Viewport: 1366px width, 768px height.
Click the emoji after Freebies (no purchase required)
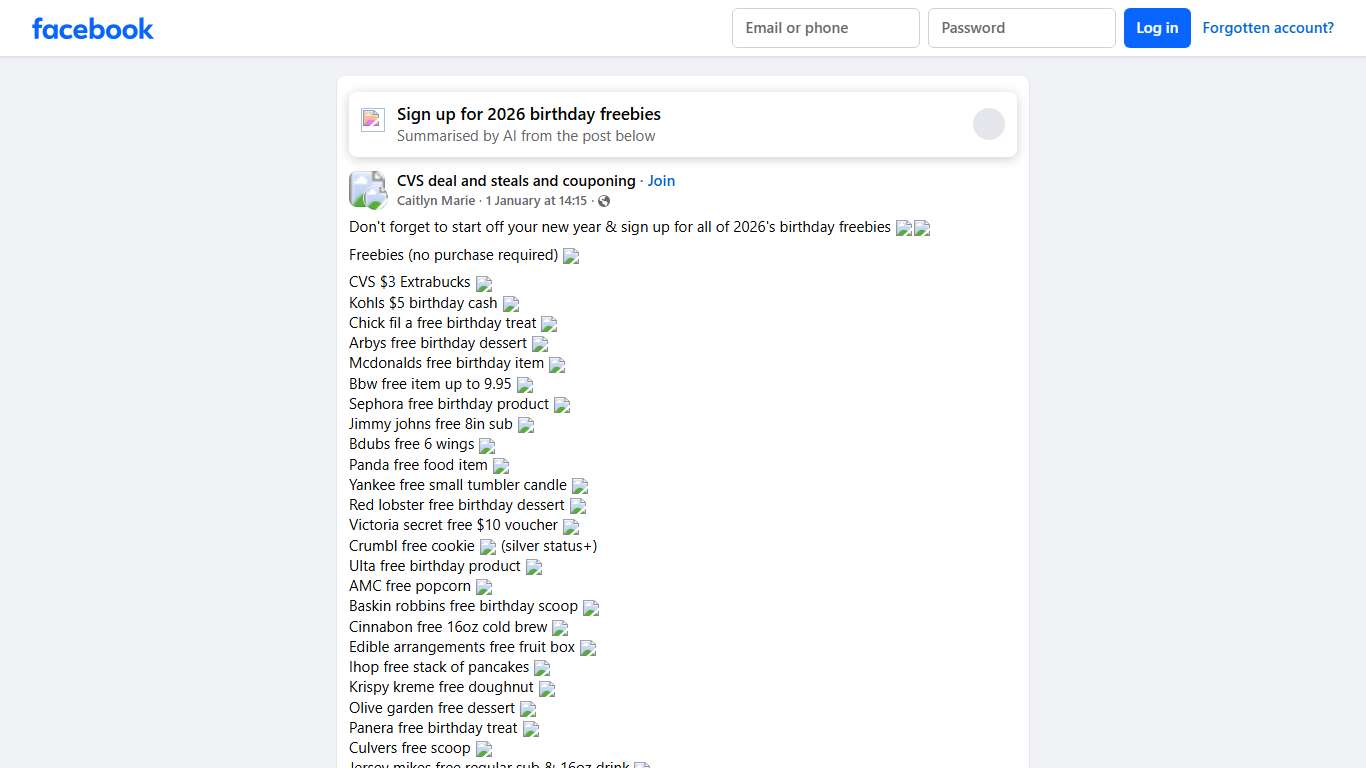pyautogui.click(x=571, y=256)
